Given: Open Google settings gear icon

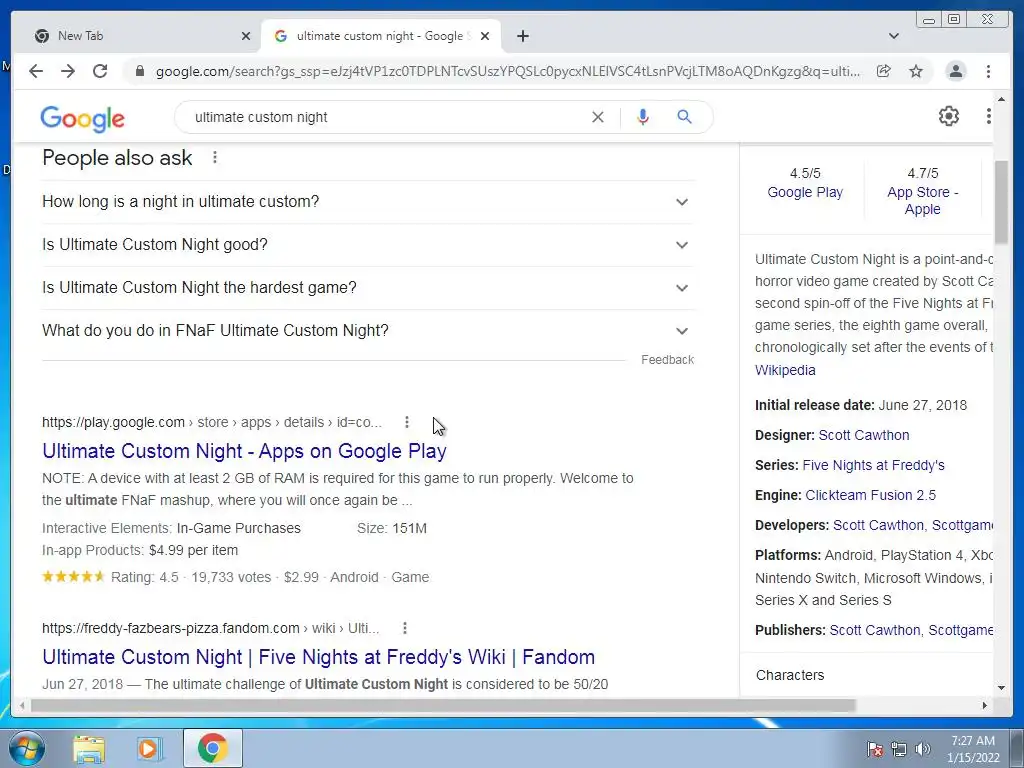Looking at the screenshot, I should [x=949, y=116].
